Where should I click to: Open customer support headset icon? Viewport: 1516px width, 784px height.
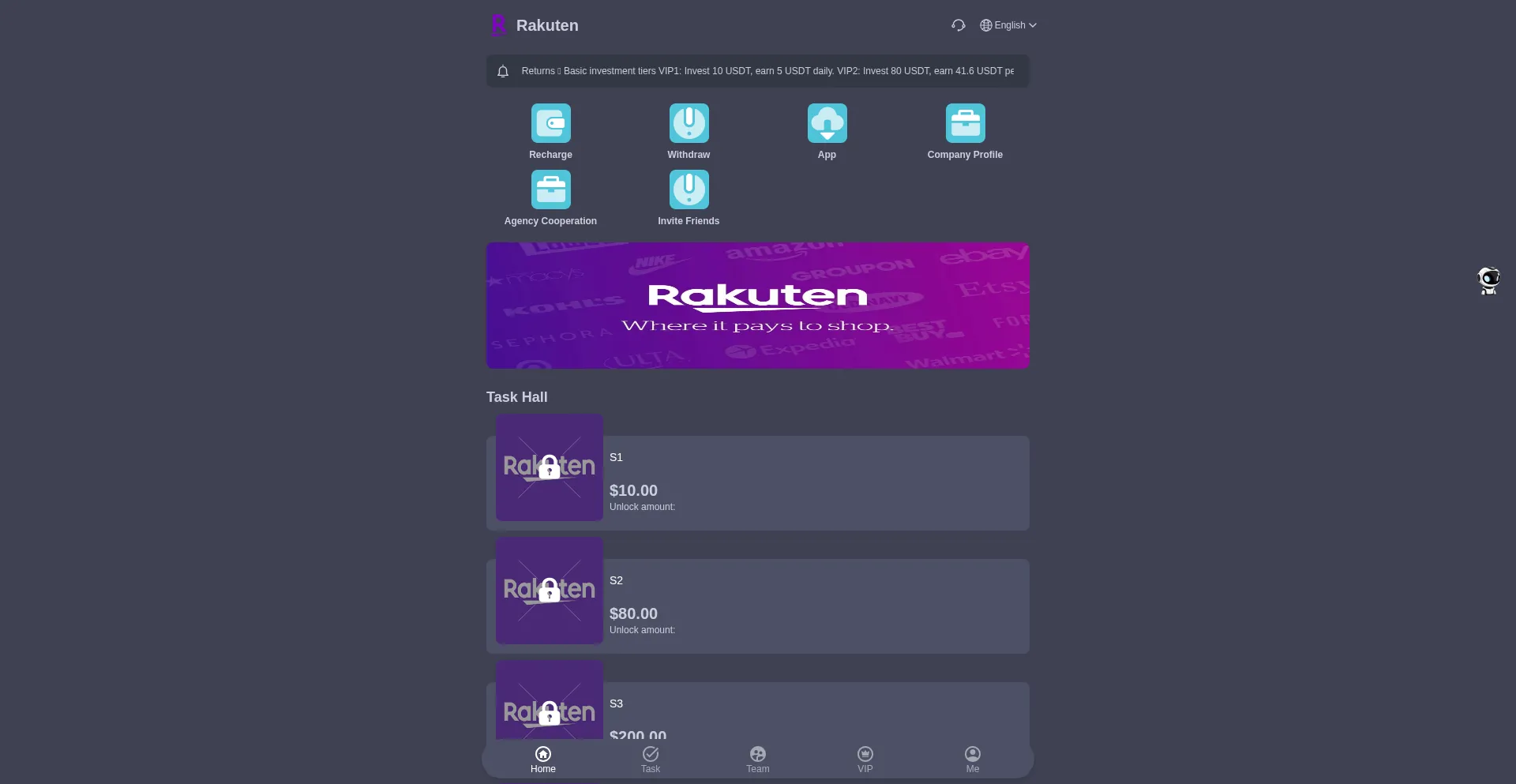(x=958, y=25)
